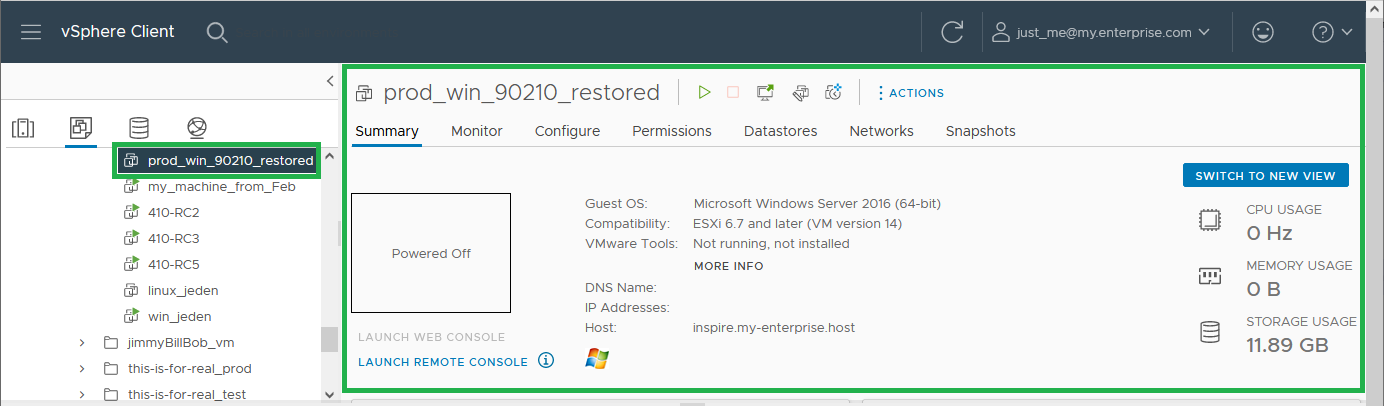
Task: Open the Actions menu for the VM
Action: 910,93
